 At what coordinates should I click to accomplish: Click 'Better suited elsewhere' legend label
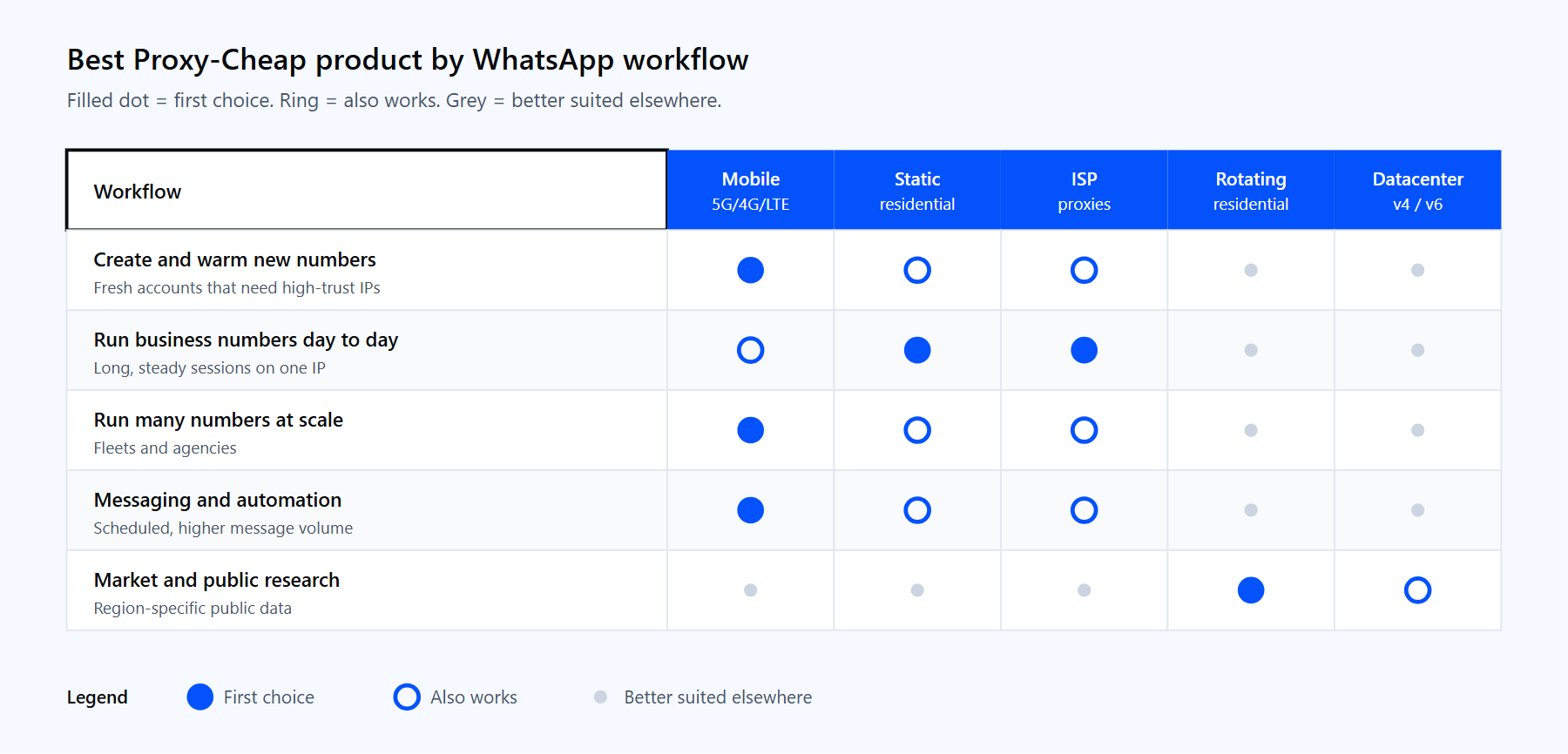click(x=718, y=697)
